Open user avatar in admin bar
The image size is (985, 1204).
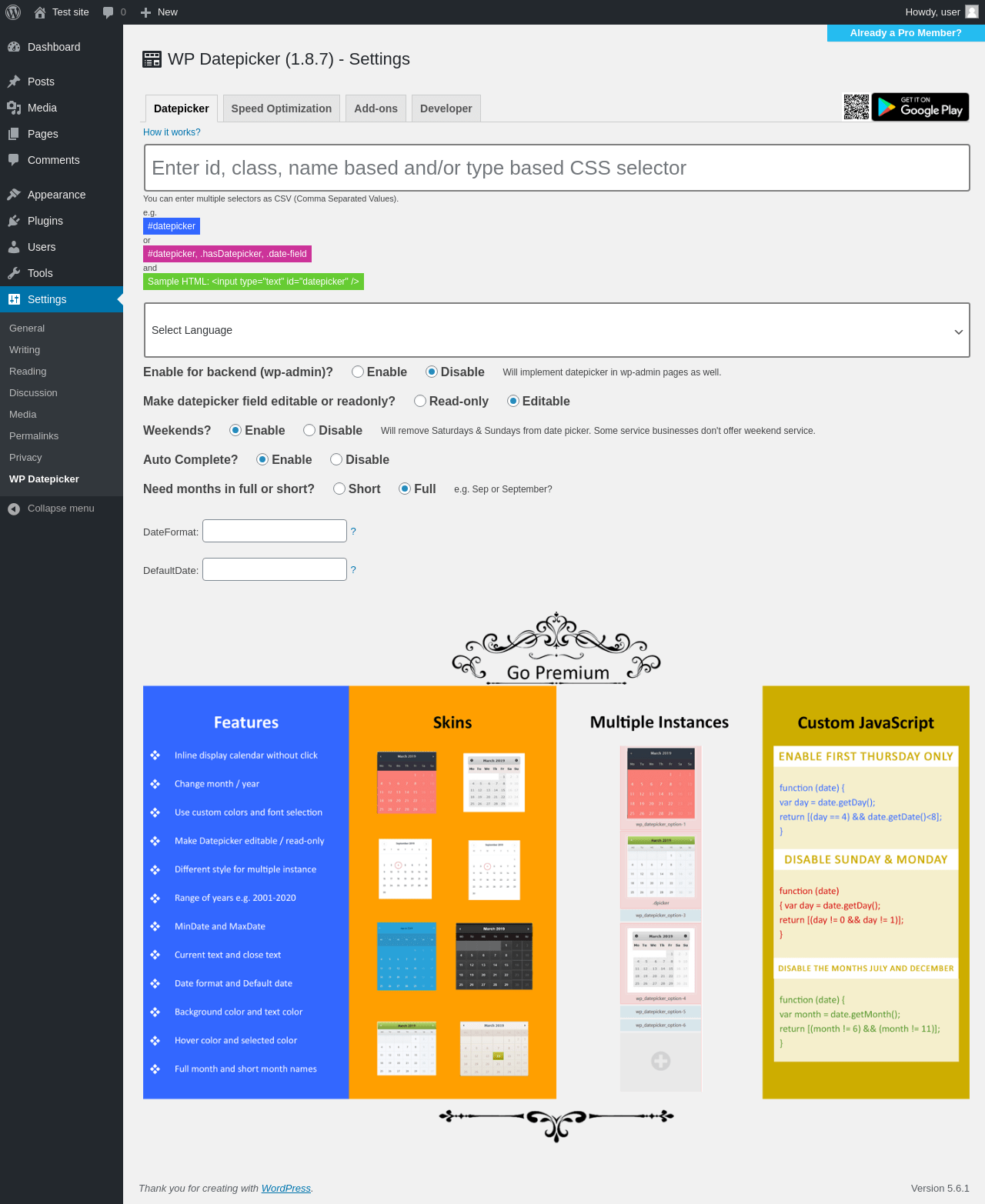click(972, 12)
